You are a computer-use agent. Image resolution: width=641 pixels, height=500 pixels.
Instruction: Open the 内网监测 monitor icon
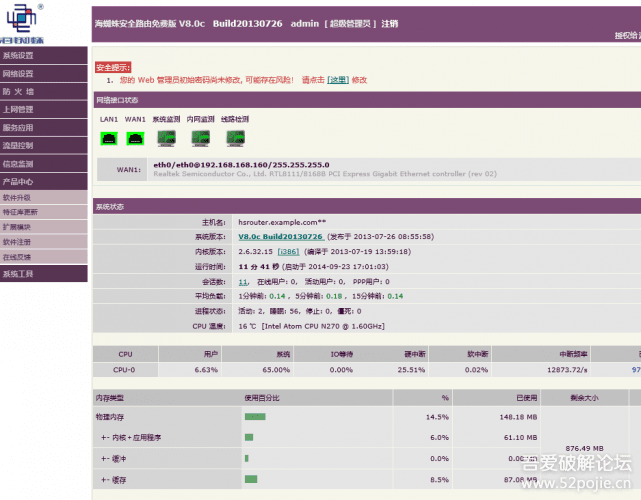pyautogui.click(x=200, y=138)
